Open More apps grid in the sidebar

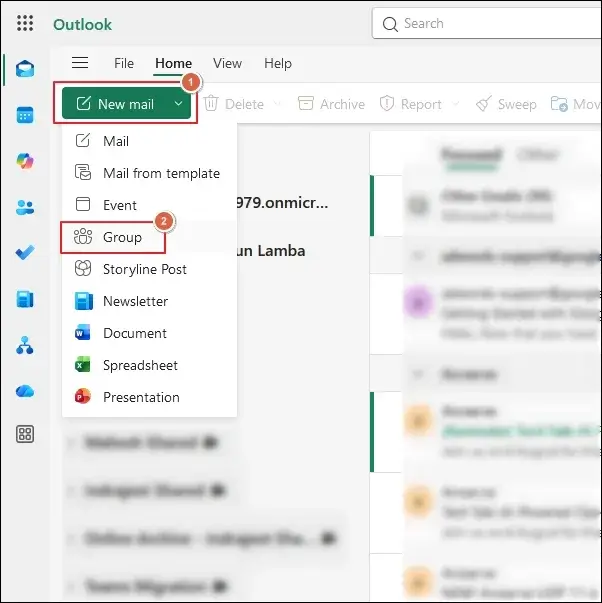click(25, 435)
